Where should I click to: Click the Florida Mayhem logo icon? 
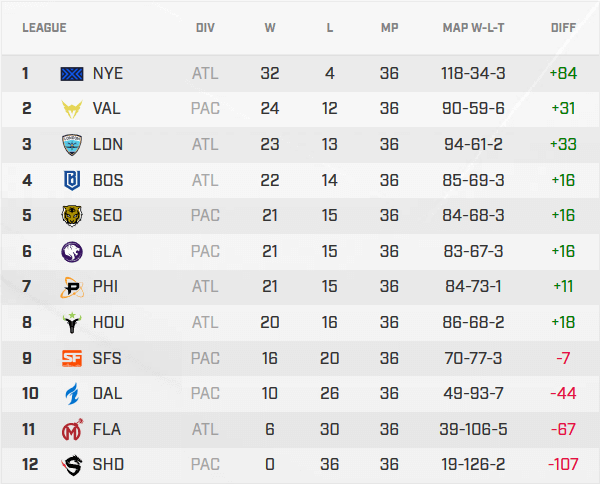(73, 429)
